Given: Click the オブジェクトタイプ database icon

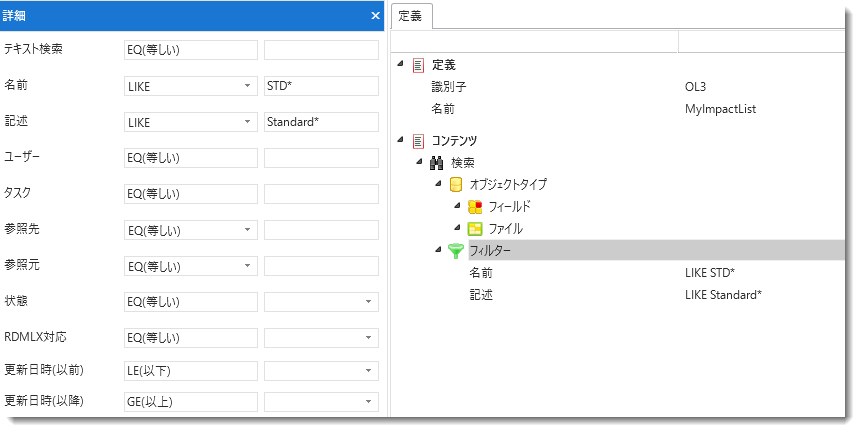Looking at the screenshot, I should coord(456,185).
